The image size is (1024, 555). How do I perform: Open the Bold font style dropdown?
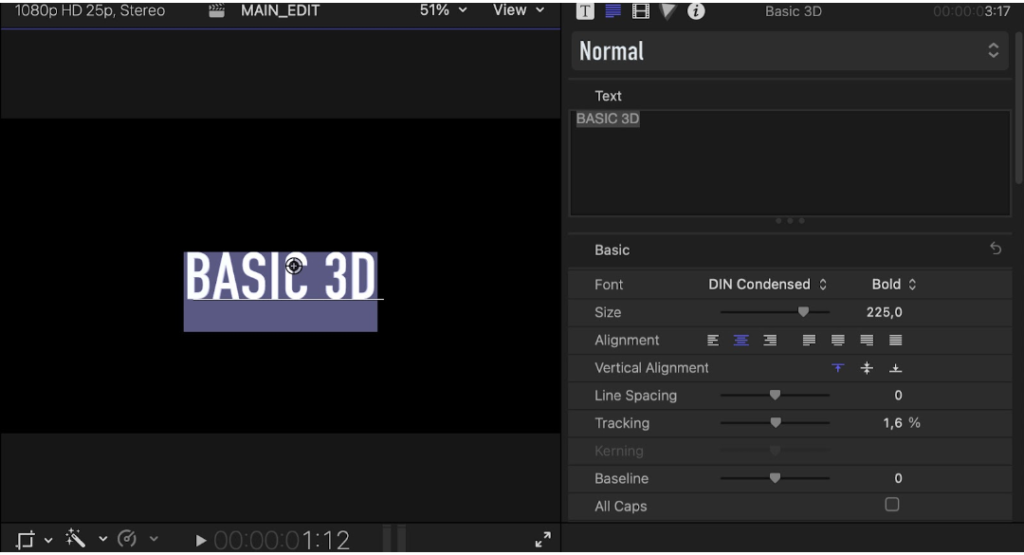[x=894, y=285]
